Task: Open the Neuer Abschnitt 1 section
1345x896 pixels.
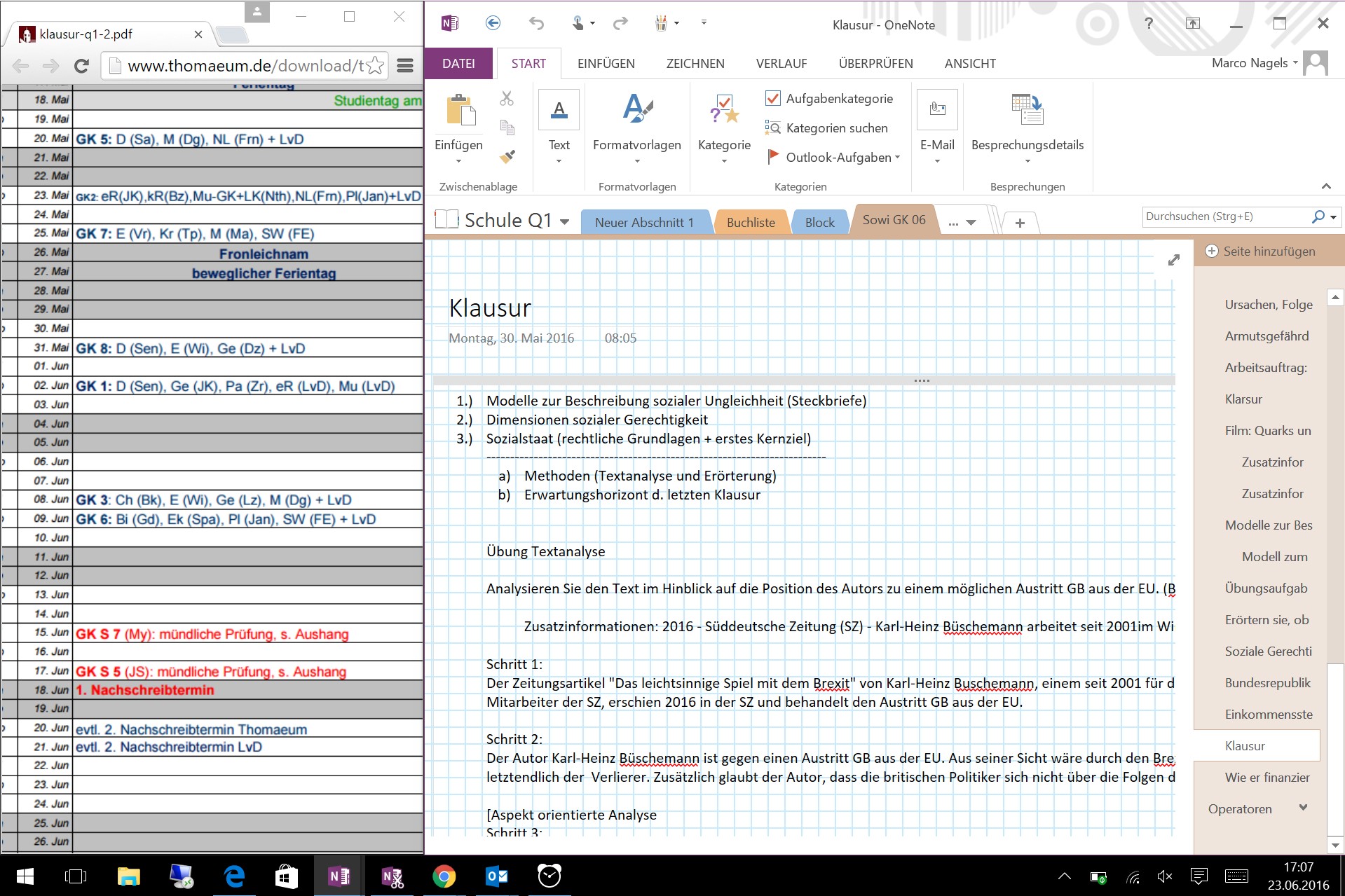Action: point(644,222)
